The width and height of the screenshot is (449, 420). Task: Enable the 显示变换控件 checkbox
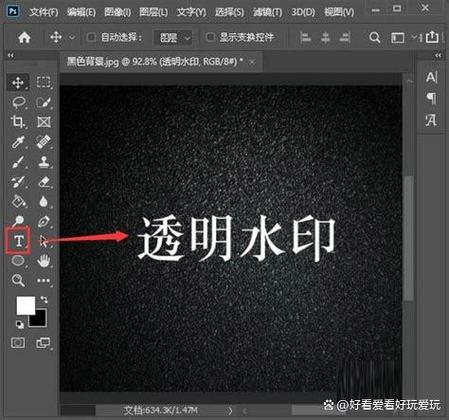click(210, 37)
